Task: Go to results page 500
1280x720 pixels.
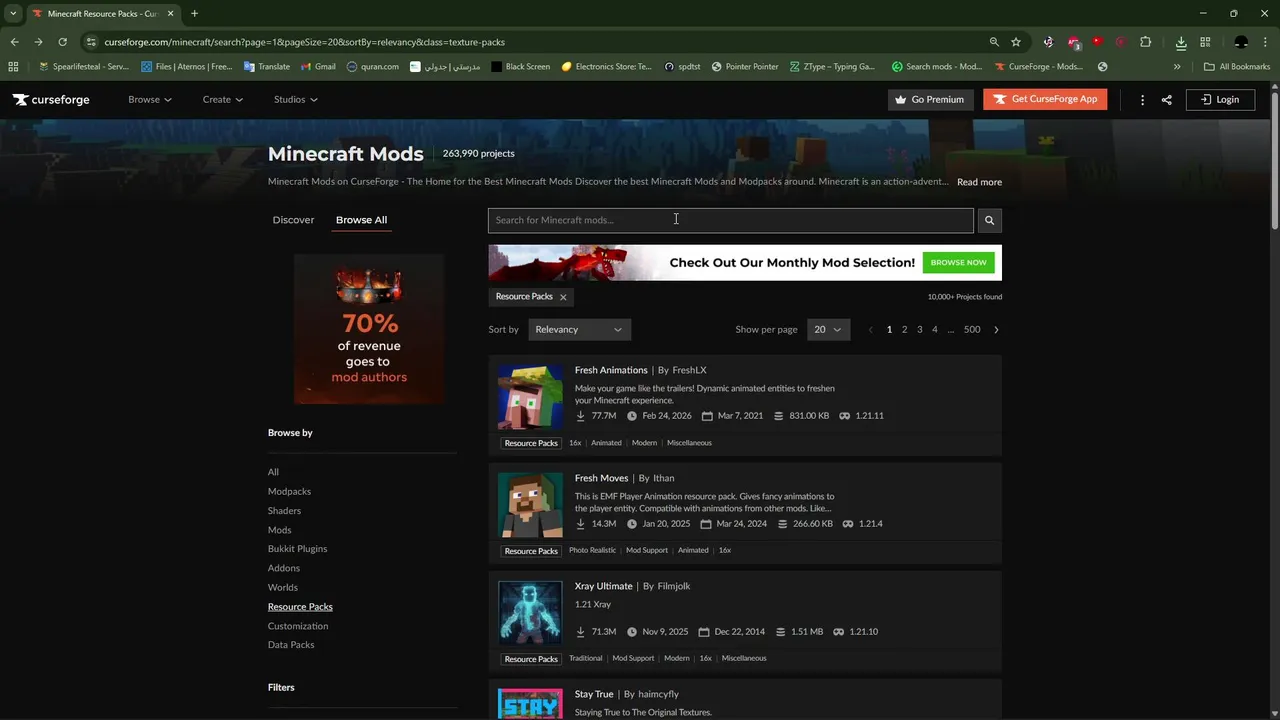Action: point(972,330)
